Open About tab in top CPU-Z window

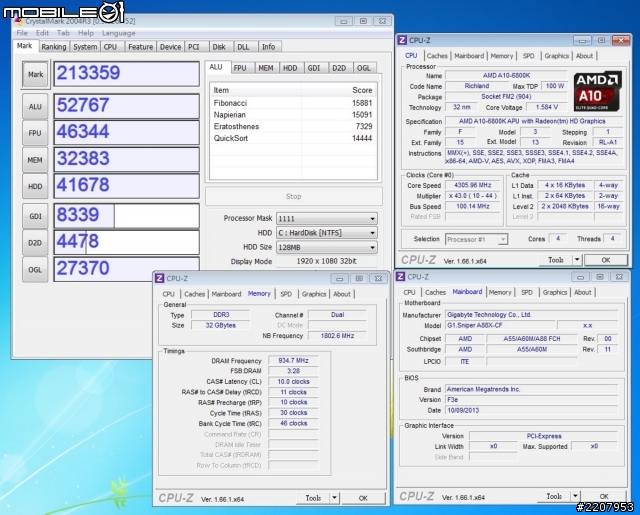tap(584, 56)
